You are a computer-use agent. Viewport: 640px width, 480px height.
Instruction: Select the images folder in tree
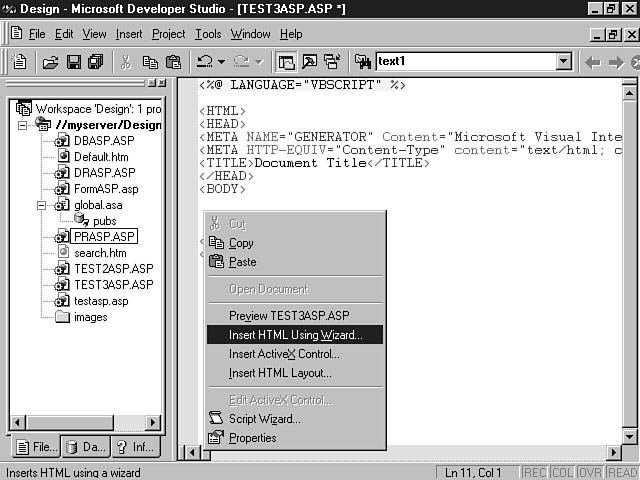point(90,317)
